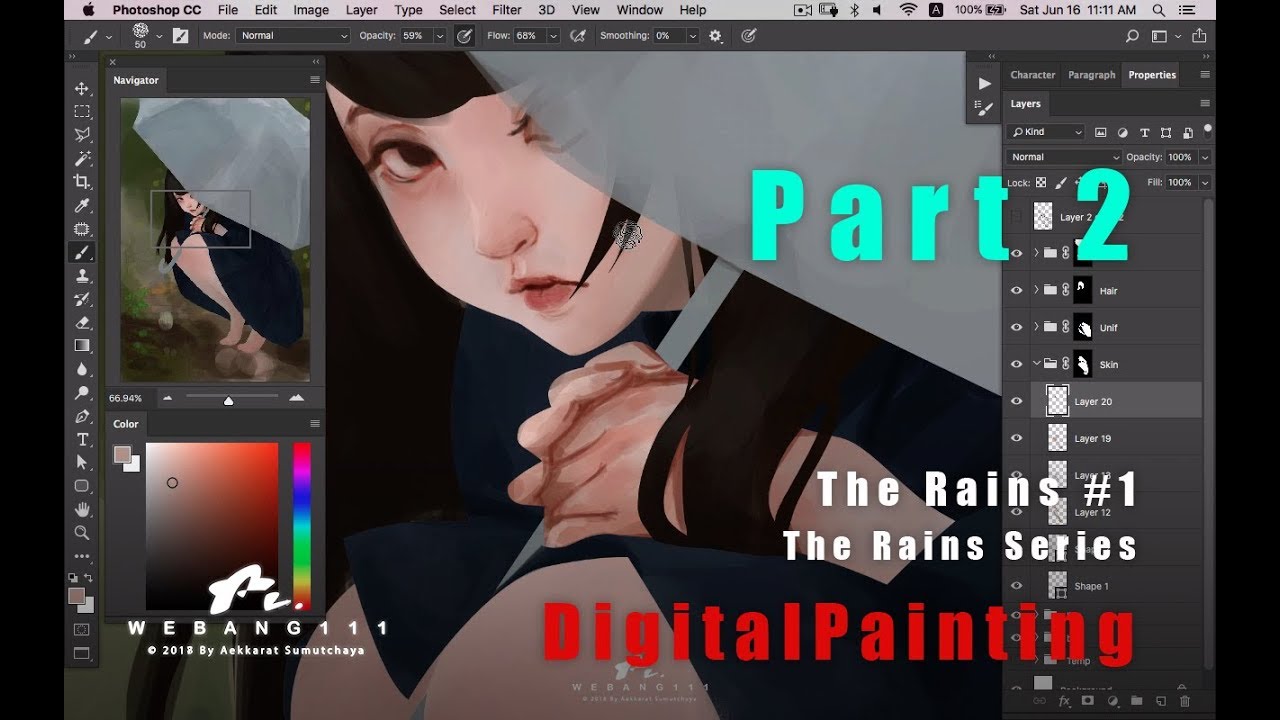Select the Horizontal Type tool
The width and height of the screenshot is (1280, 720).
click(x=82, y=439)
